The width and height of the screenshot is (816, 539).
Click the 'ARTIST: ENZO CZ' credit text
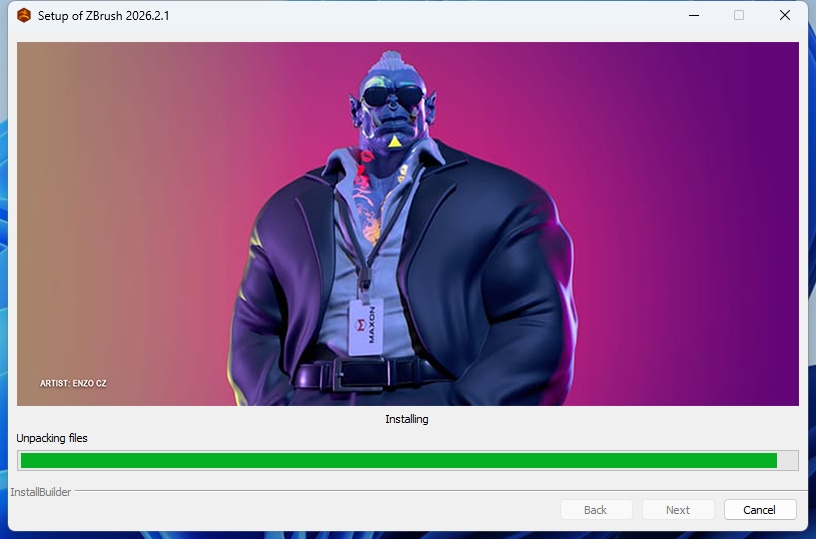point(73,383)
